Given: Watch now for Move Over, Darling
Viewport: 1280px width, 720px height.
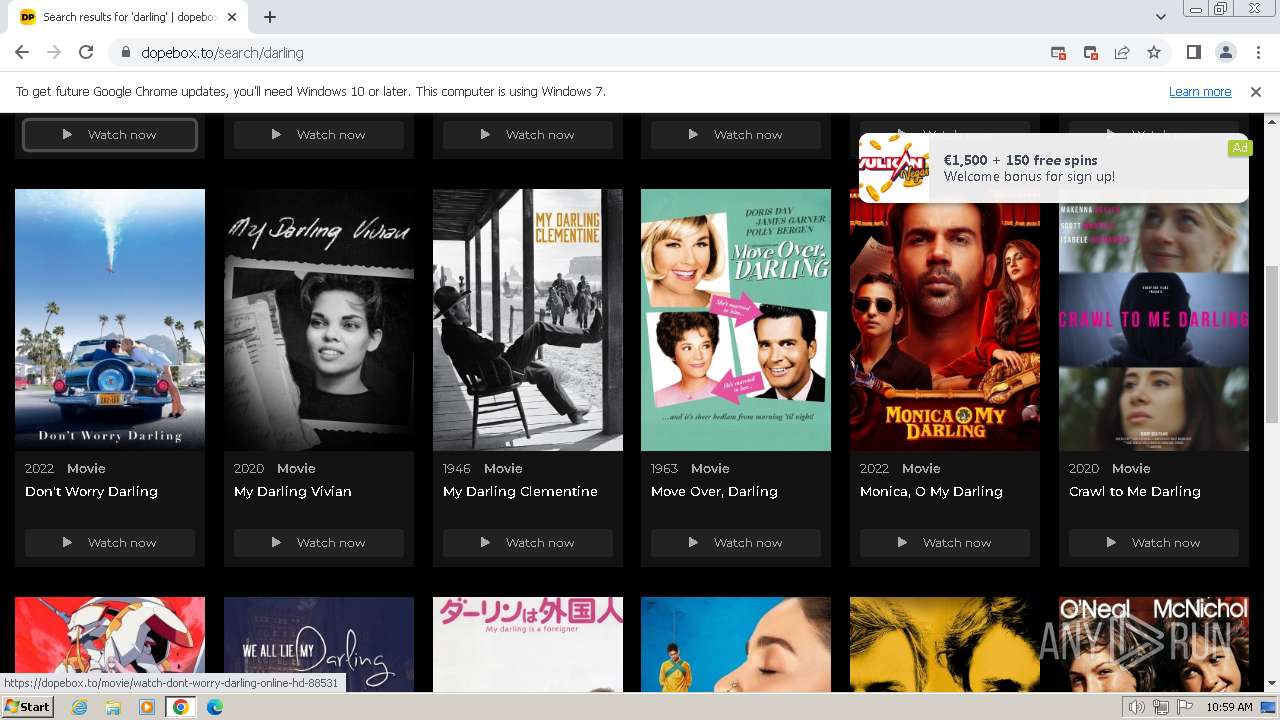Looking at the screenshot, I should pyautogui.click(x=736, y=542).
